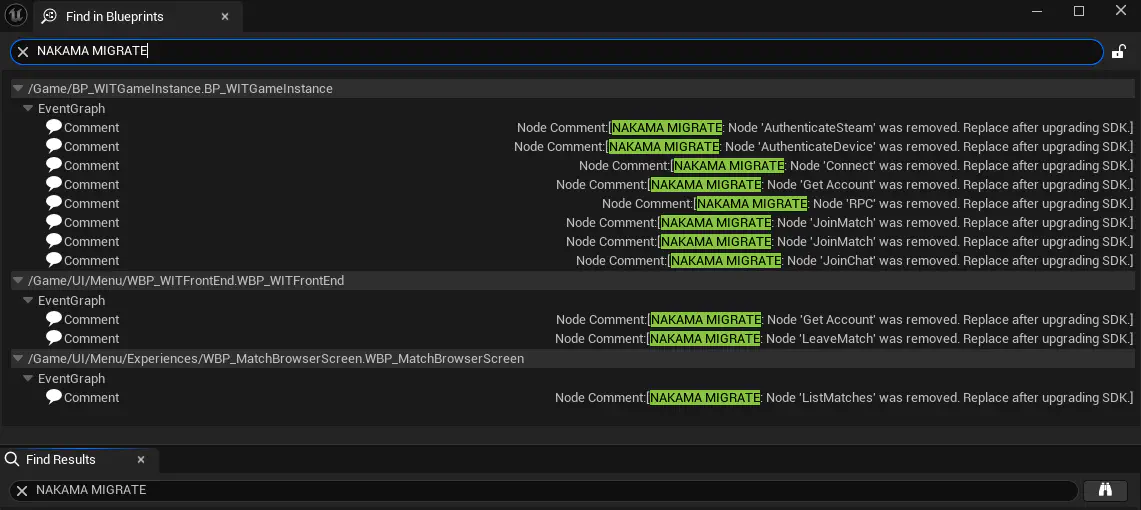Viewport: 1141px width, 510px height.
Task: Select the Node 'Connect' was removed comment text
Action: tap(856, 165)
